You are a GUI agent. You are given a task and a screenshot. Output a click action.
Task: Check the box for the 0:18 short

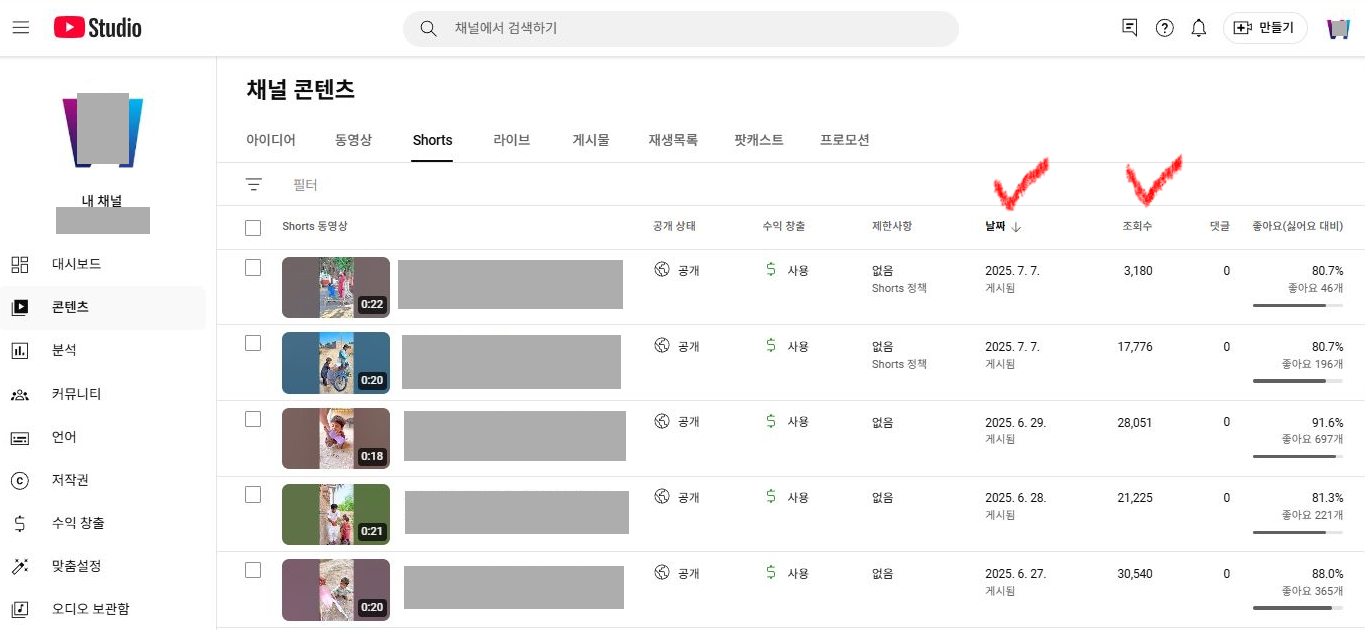click(253, 419)
